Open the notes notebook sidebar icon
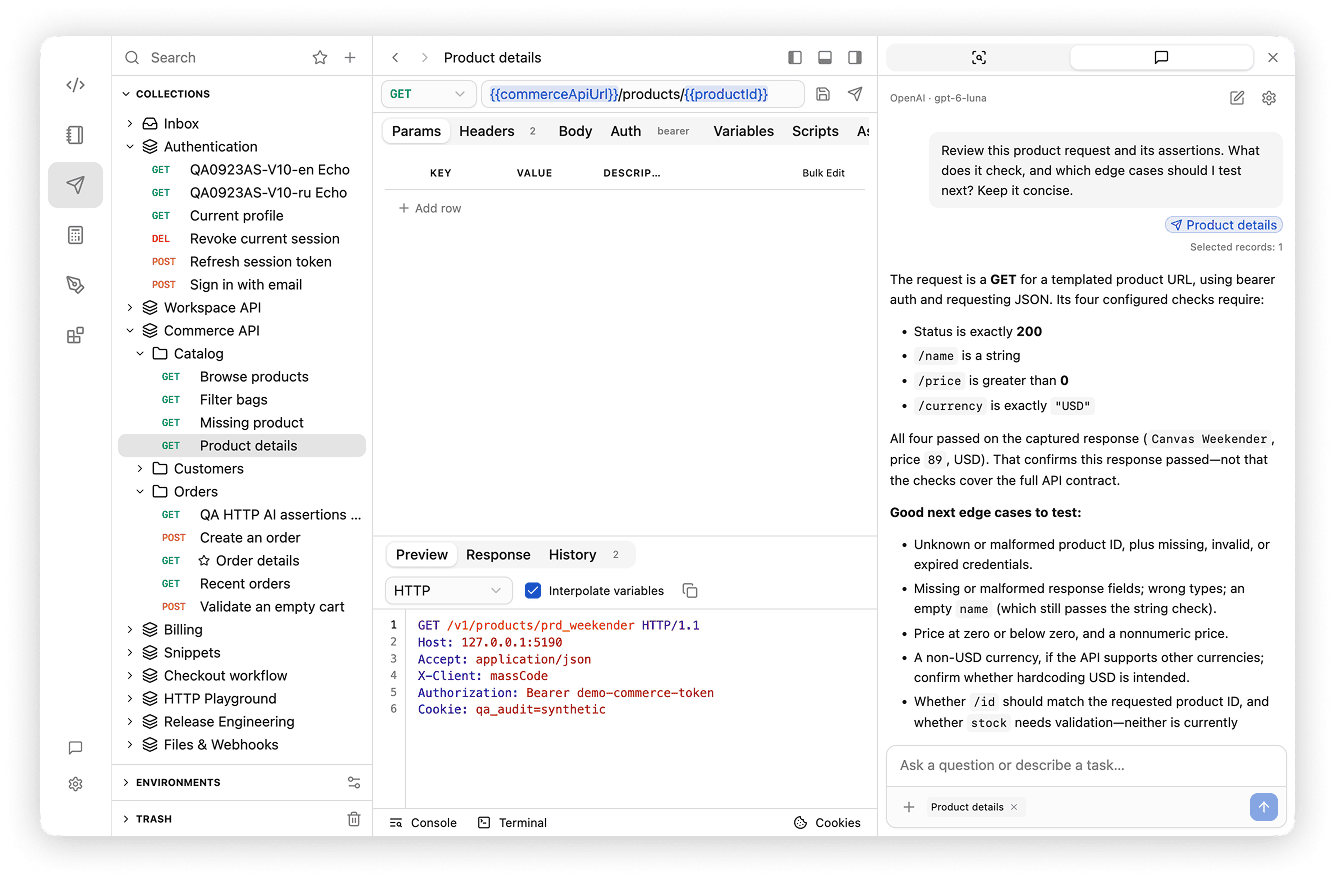The image size is (1335, 880). click(x=75, y=135)
